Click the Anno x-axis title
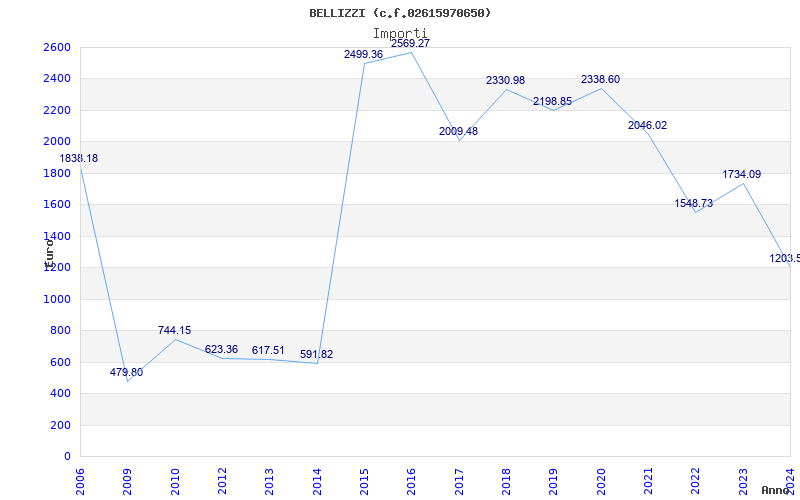This screenshot has height=500, width=800. point(777,490)
